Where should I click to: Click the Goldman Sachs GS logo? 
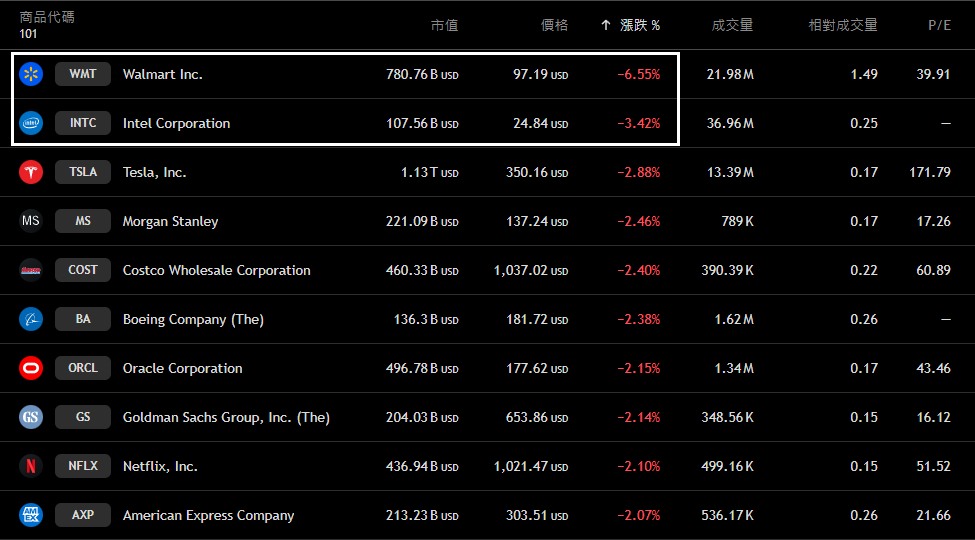[x=31, y=417]
